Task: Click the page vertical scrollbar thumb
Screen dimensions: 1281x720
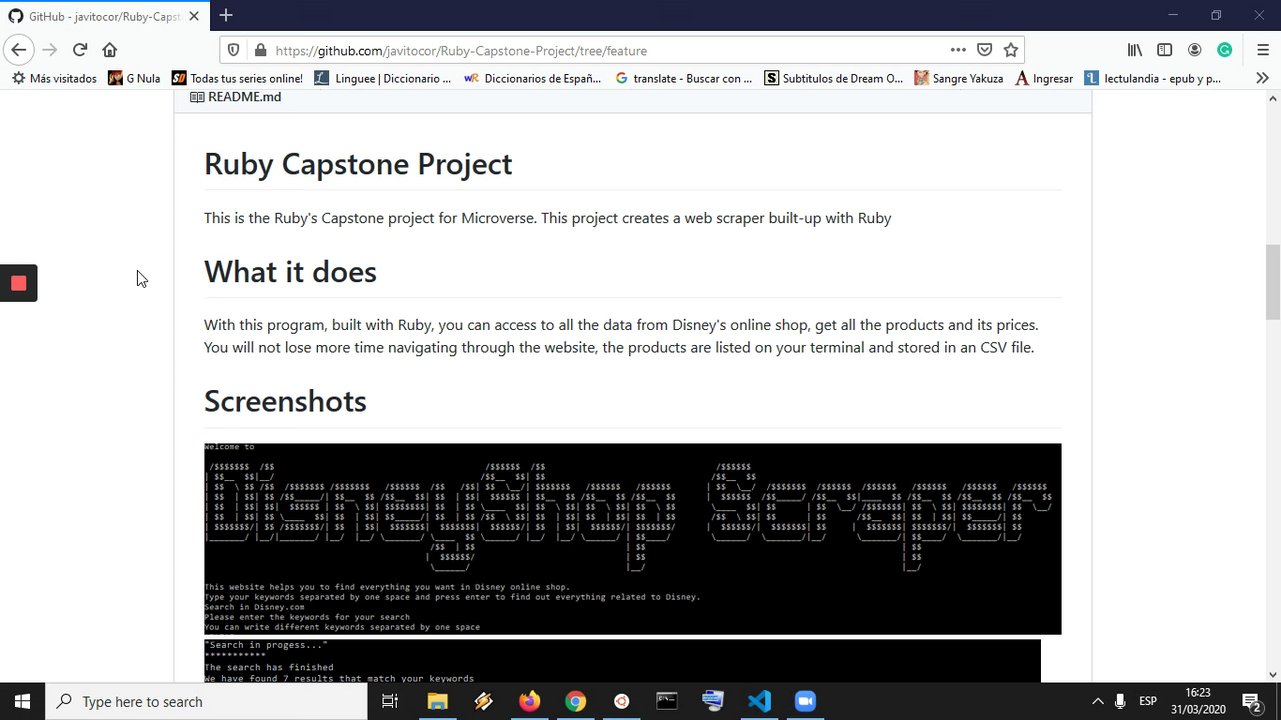Action: point(1272,282)
